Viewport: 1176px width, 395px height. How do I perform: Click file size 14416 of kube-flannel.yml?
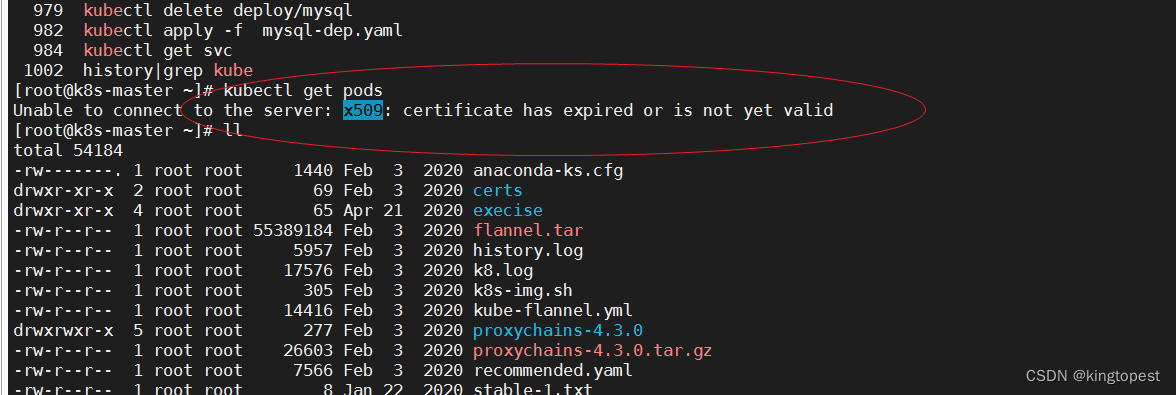(x=308, y=310)
